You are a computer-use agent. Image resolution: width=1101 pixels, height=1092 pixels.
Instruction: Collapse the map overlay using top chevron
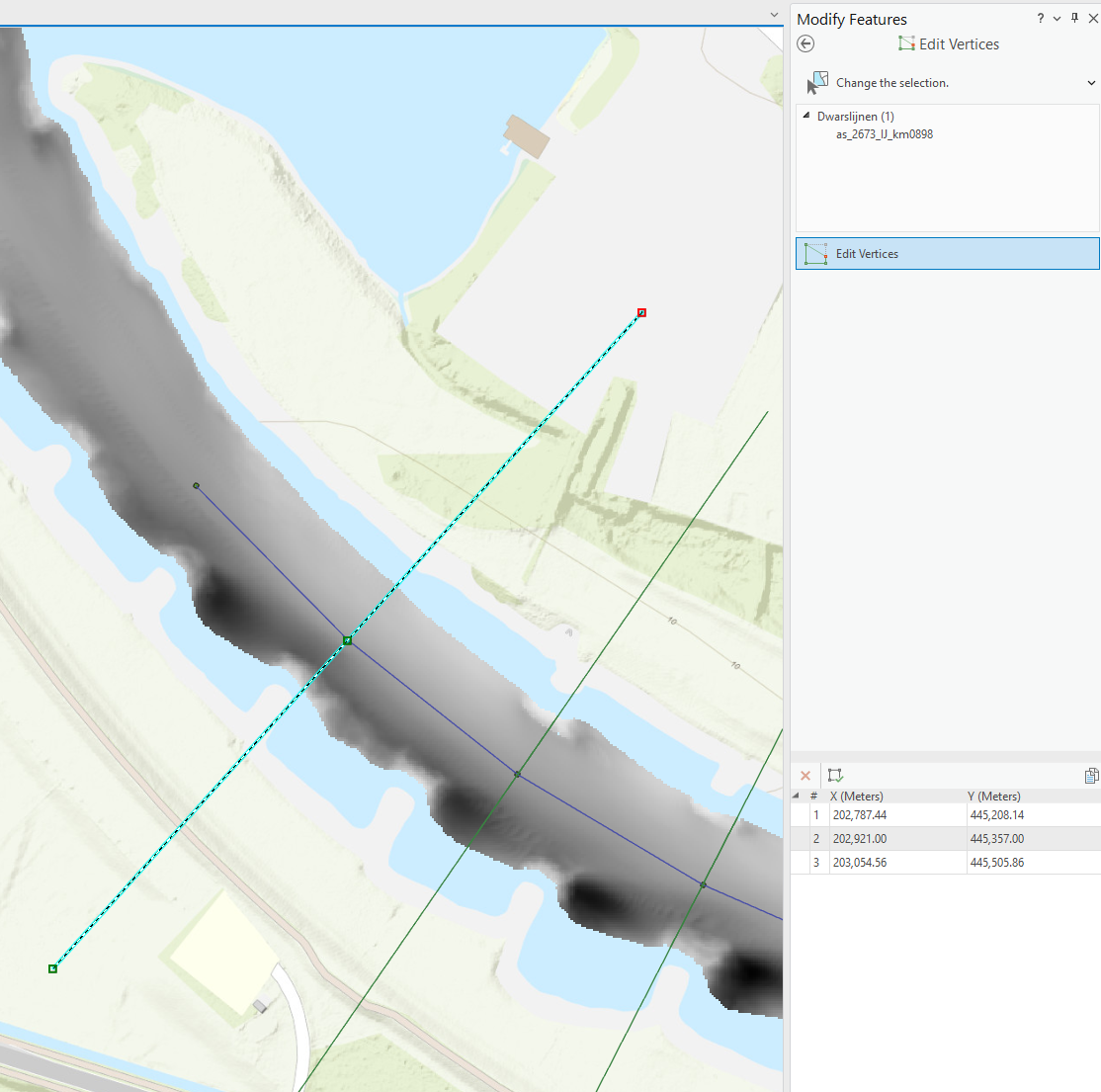coord(774,14)
